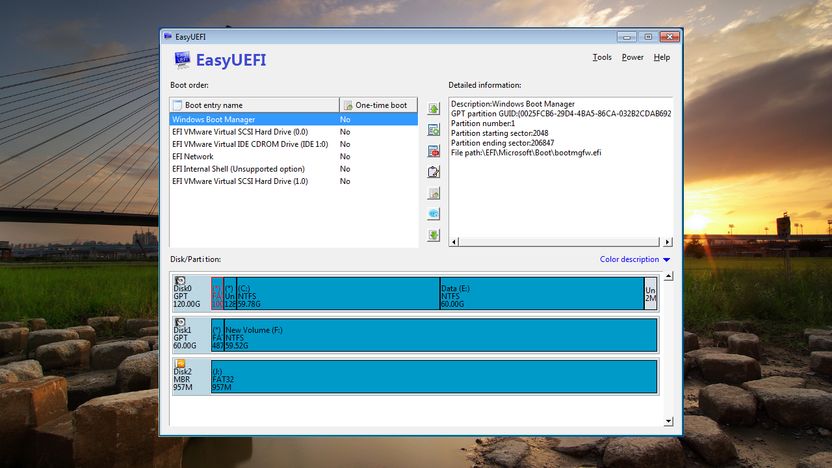832x468 pixels.
Task: Select the red-outlined ESP partition on Disk0
Action: point(217,293)
